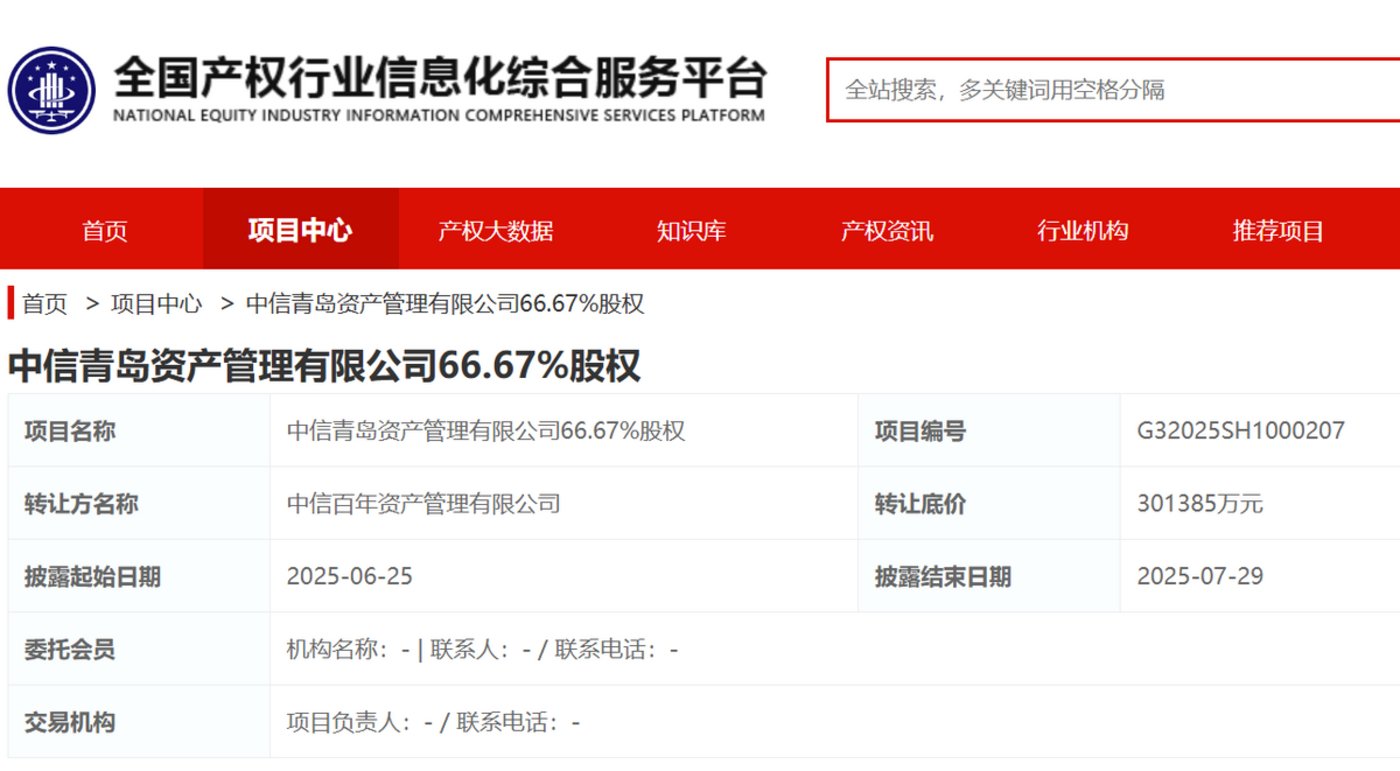This screenshot has height=771, width=1400.
Task: Open the 产权大数据 navigation item
Action: [495, 231]
